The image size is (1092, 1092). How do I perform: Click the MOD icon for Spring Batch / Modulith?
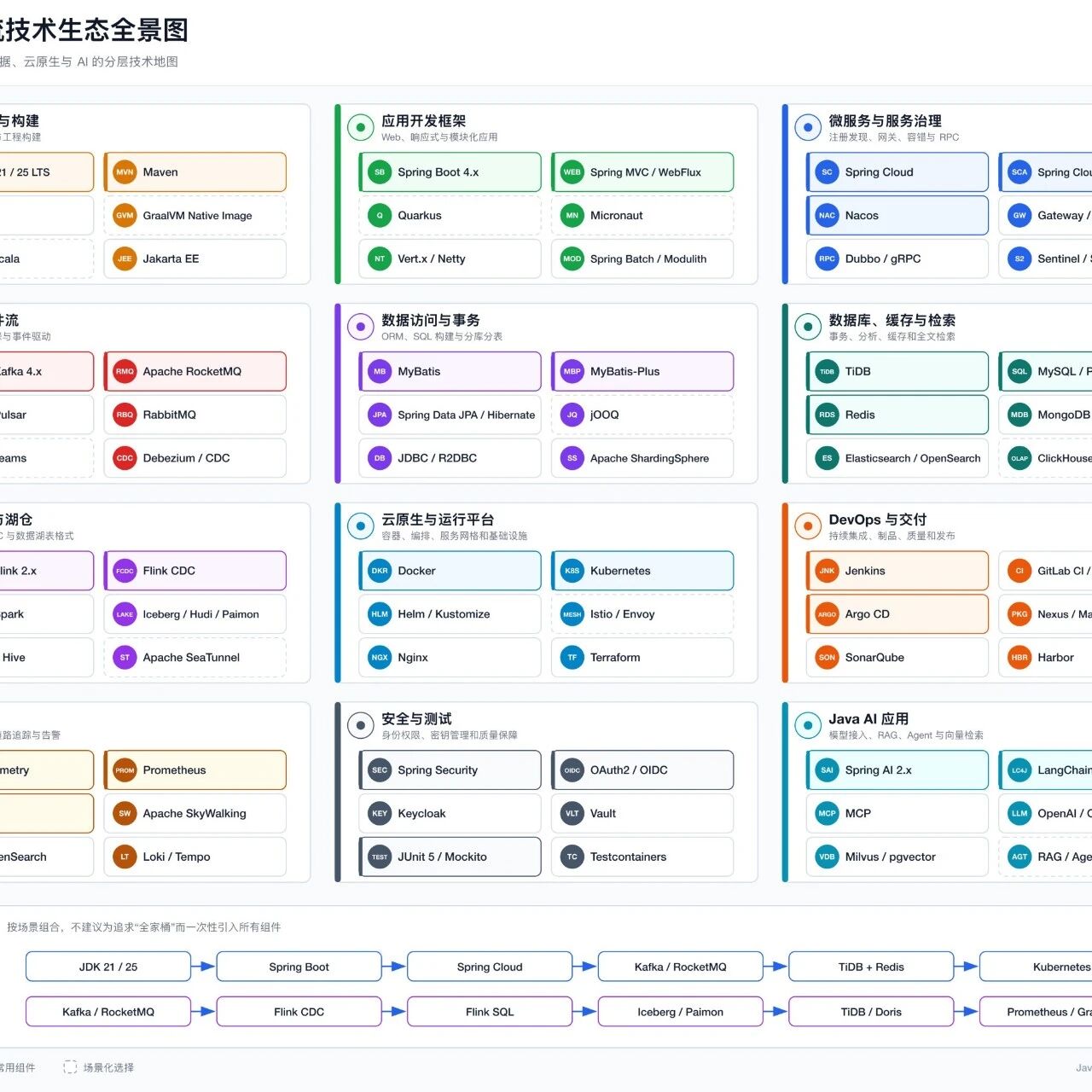point(572,259)
